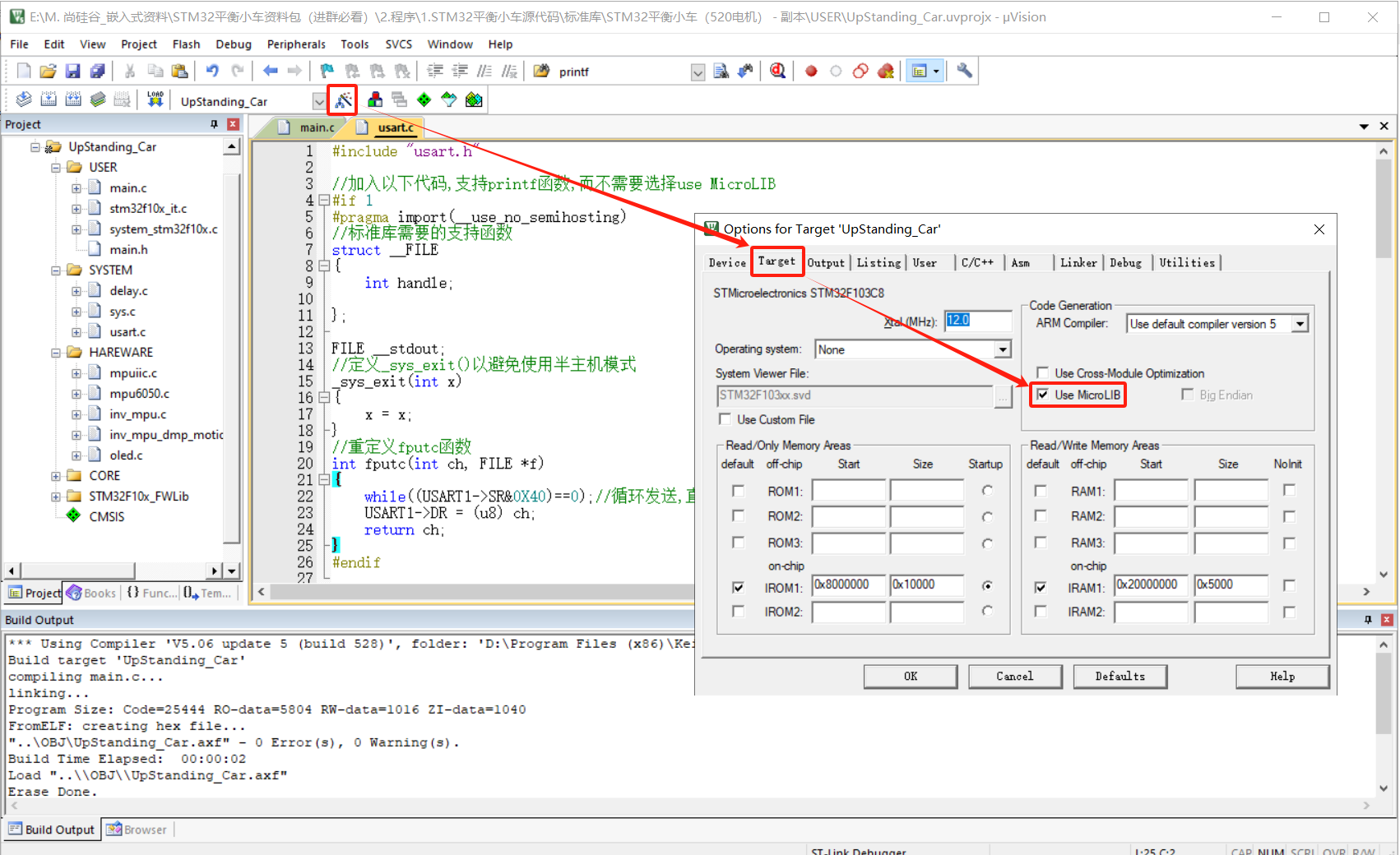Open the Flash menu
This screenshot has height=855, width=1400.
pos(186,44)
